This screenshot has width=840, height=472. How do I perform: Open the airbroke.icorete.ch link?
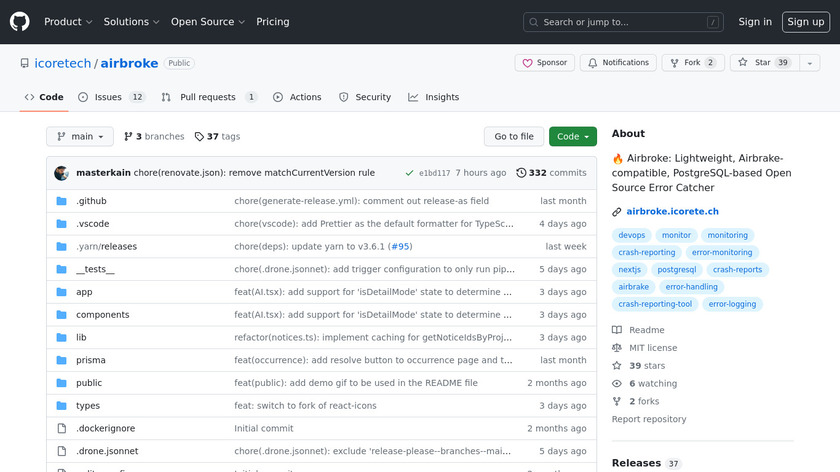pyautogui.click(x=672, y=211)
